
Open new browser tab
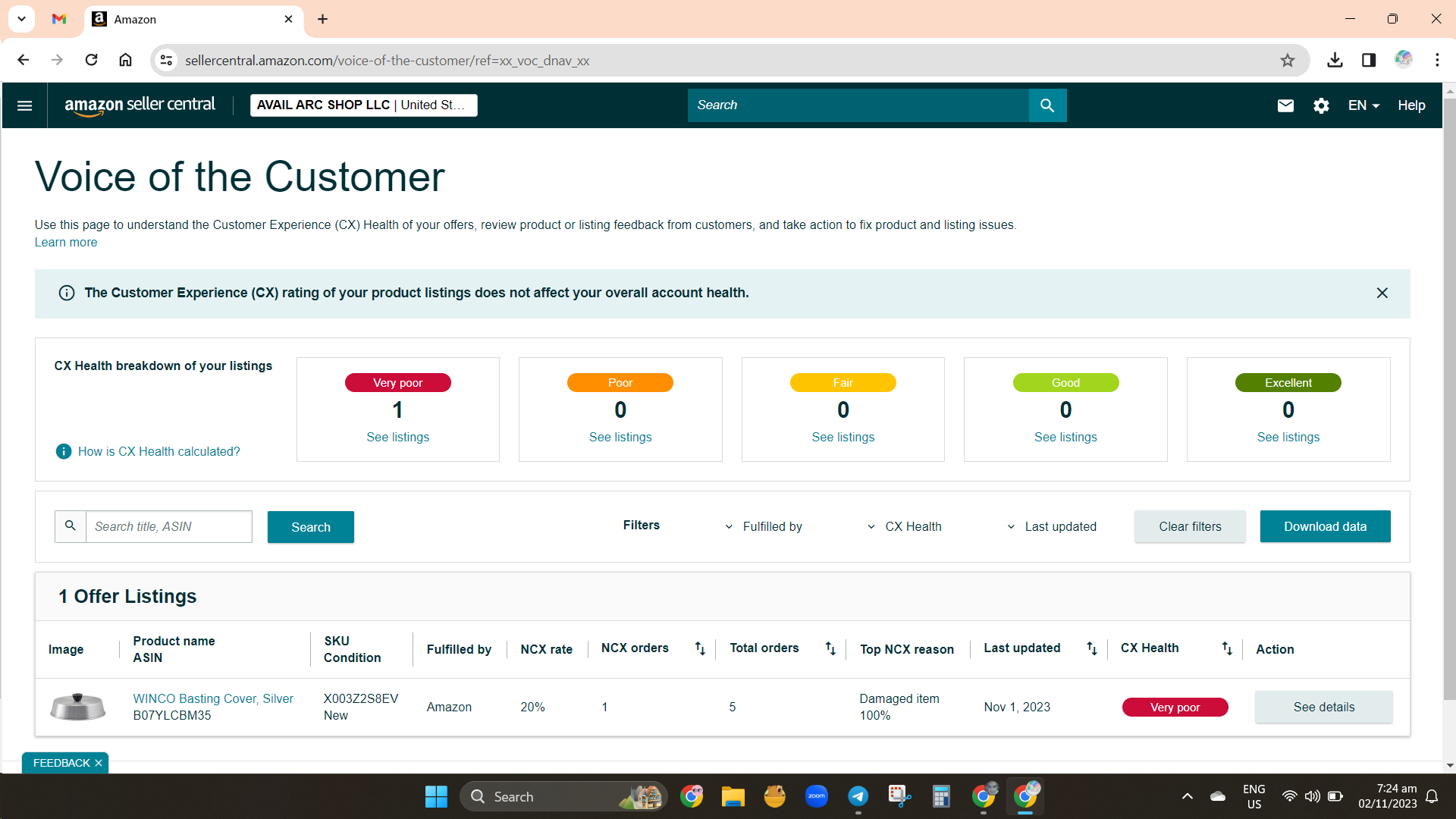click(322, 19)
